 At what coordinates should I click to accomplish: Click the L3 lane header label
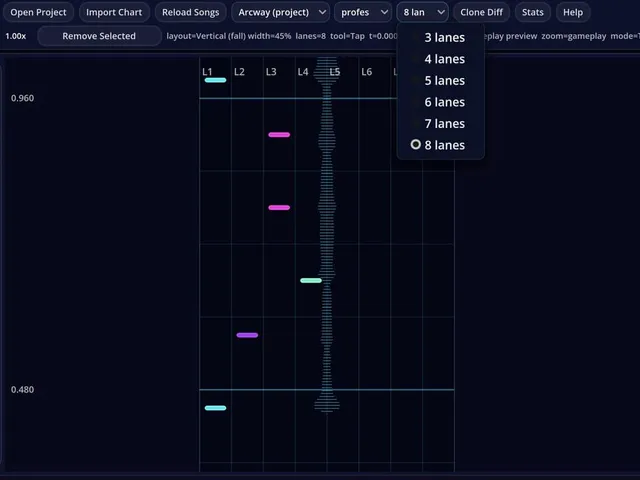[271, 72]
